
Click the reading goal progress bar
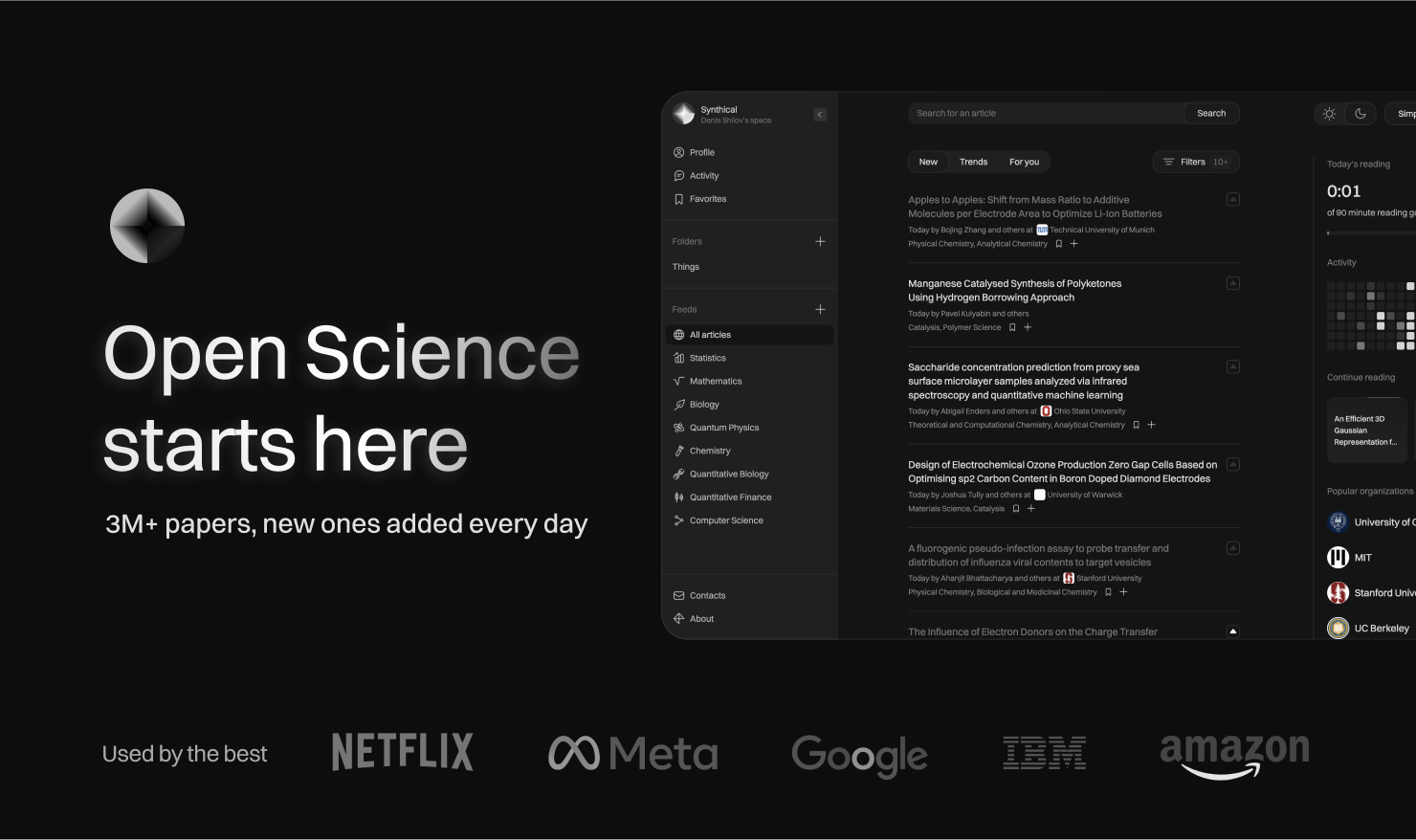click(x=1371, y=232)
